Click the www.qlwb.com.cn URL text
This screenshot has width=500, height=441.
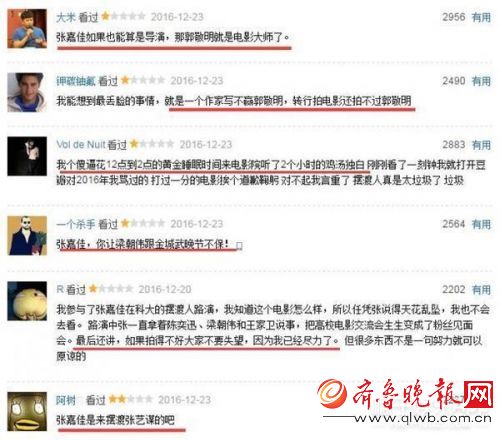(x=422, y=419)
